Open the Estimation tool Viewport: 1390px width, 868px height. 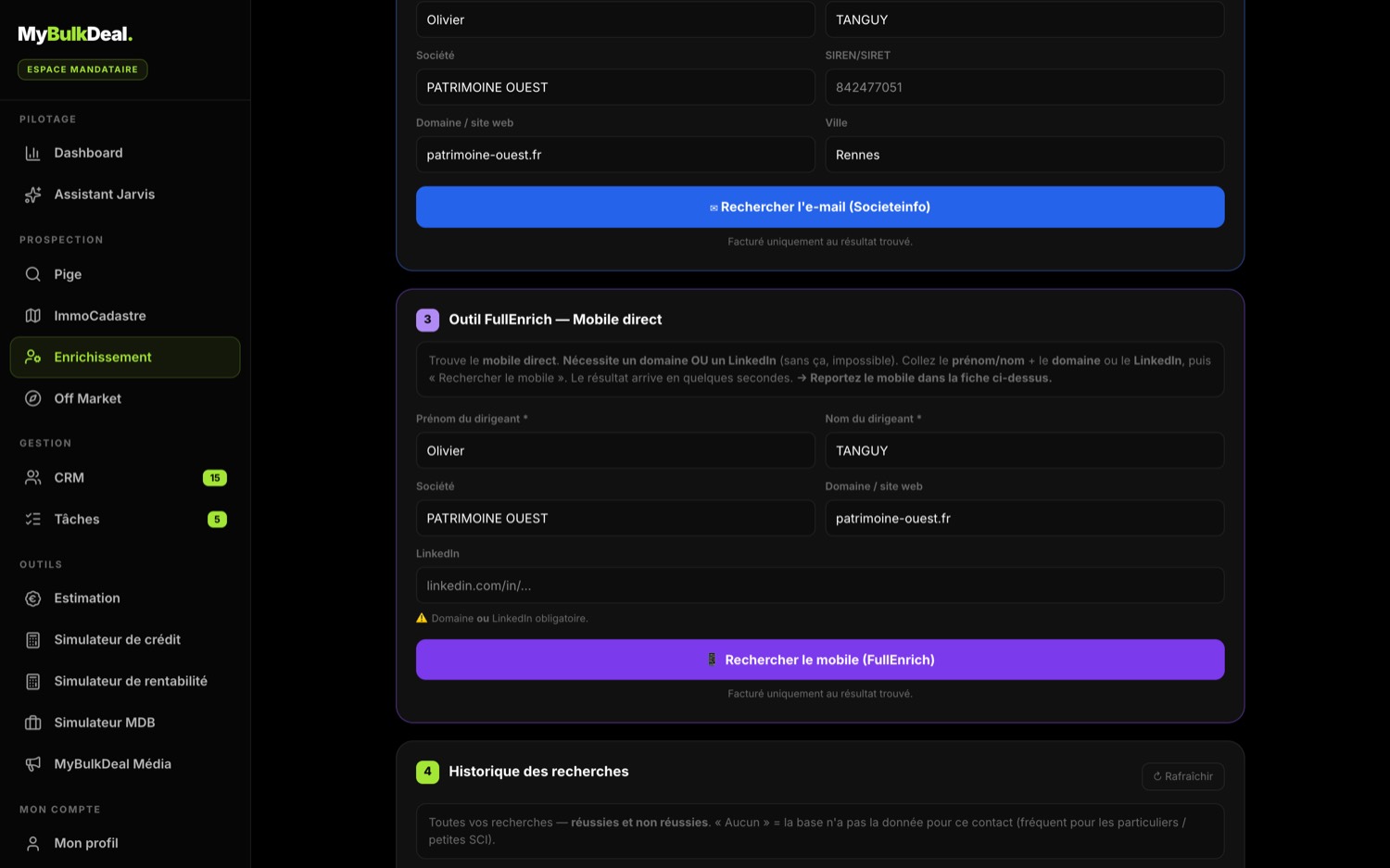click(x=125, y=598)
